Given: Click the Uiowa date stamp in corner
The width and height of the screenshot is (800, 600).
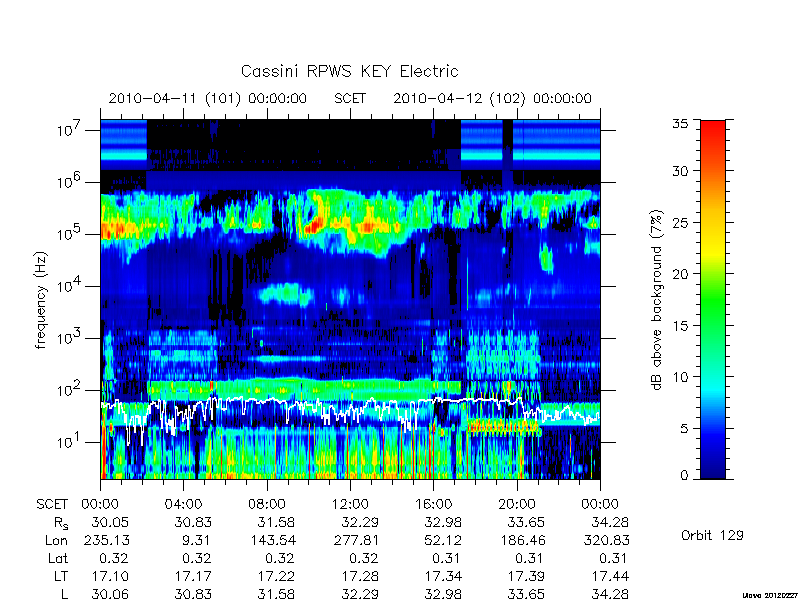Looking at the screenshot, I should click(770, 595).
